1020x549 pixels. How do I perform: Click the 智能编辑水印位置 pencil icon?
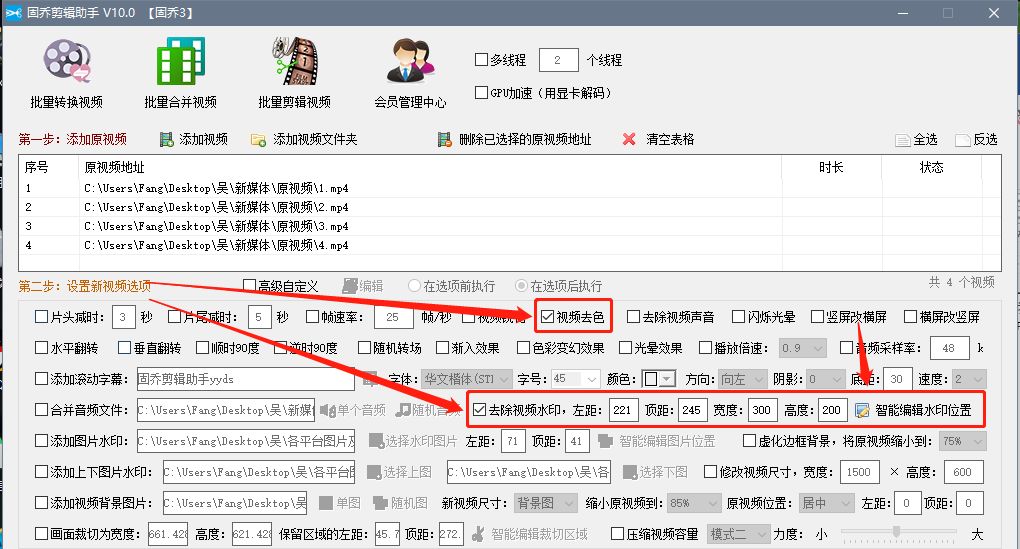pos(862,410)
